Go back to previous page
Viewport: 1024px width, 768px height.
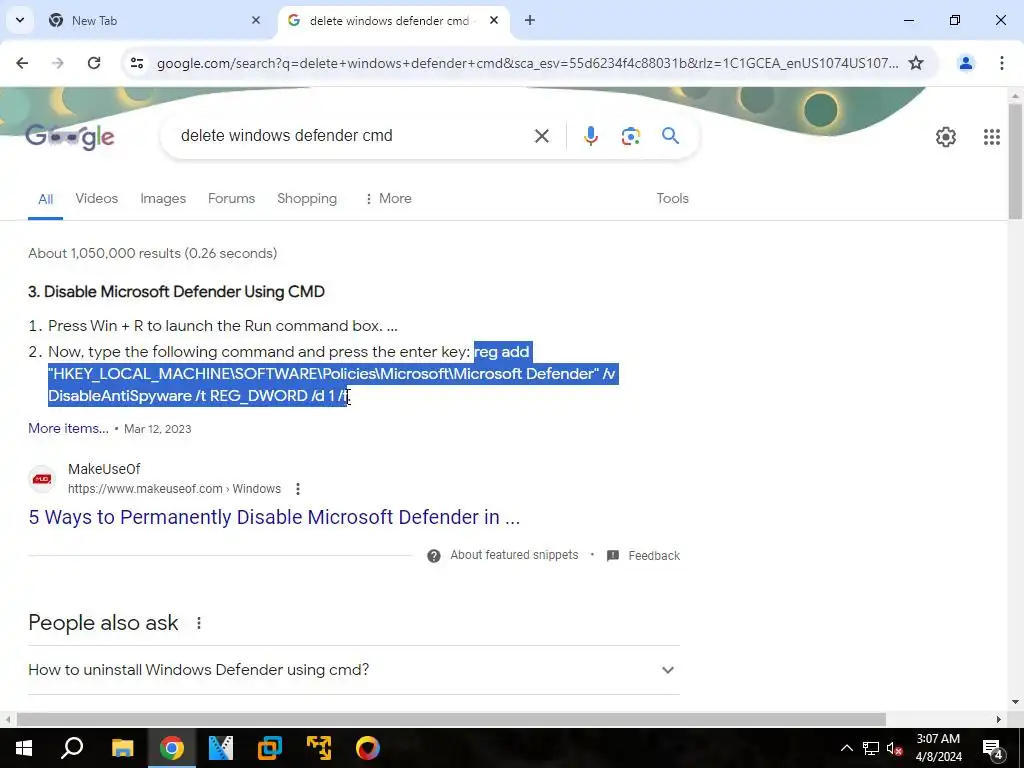[x=22, y=63]
